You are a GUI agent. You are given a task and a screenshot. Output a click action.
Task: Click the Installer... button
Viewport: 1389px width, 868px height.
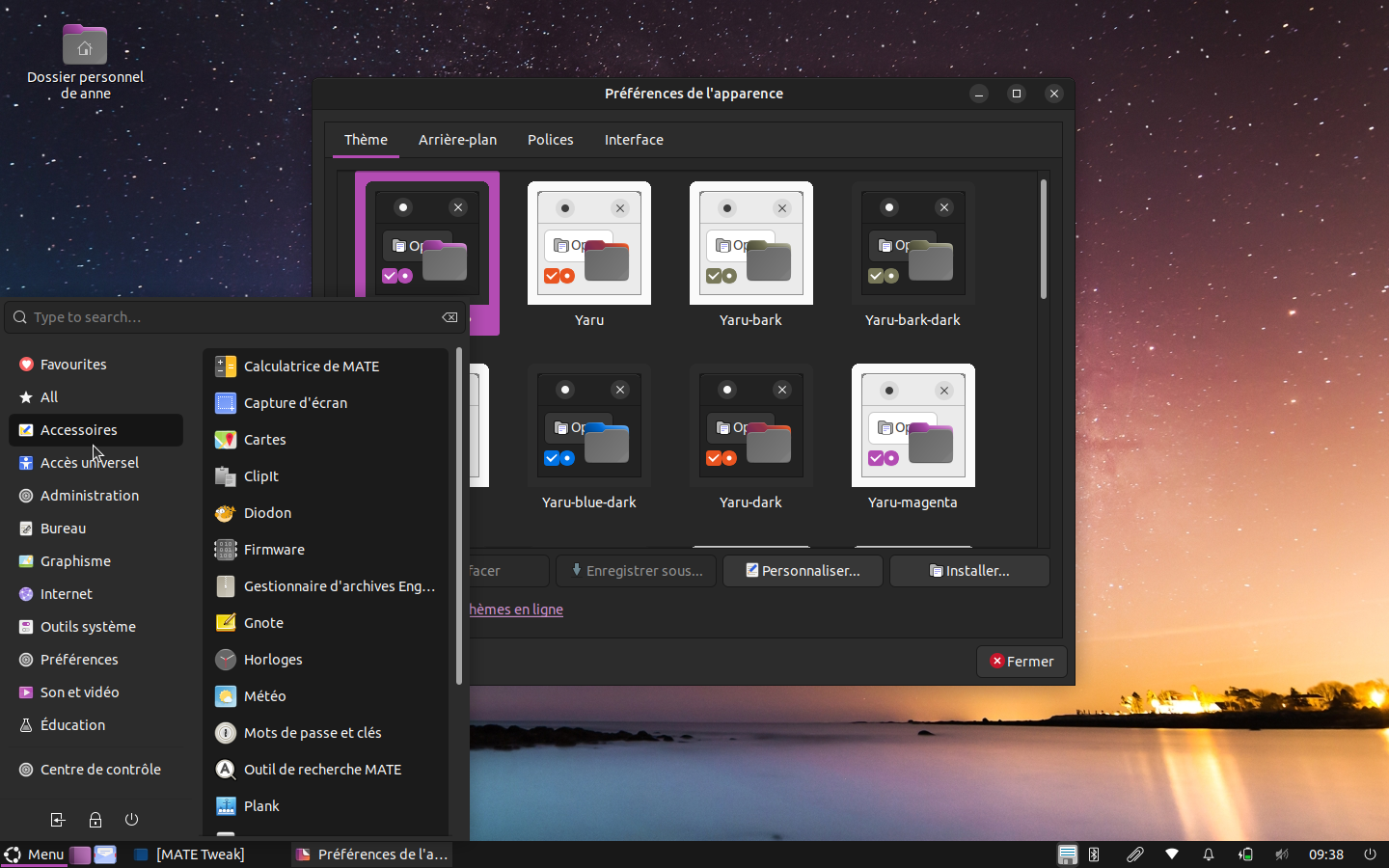tap(969, 571)
